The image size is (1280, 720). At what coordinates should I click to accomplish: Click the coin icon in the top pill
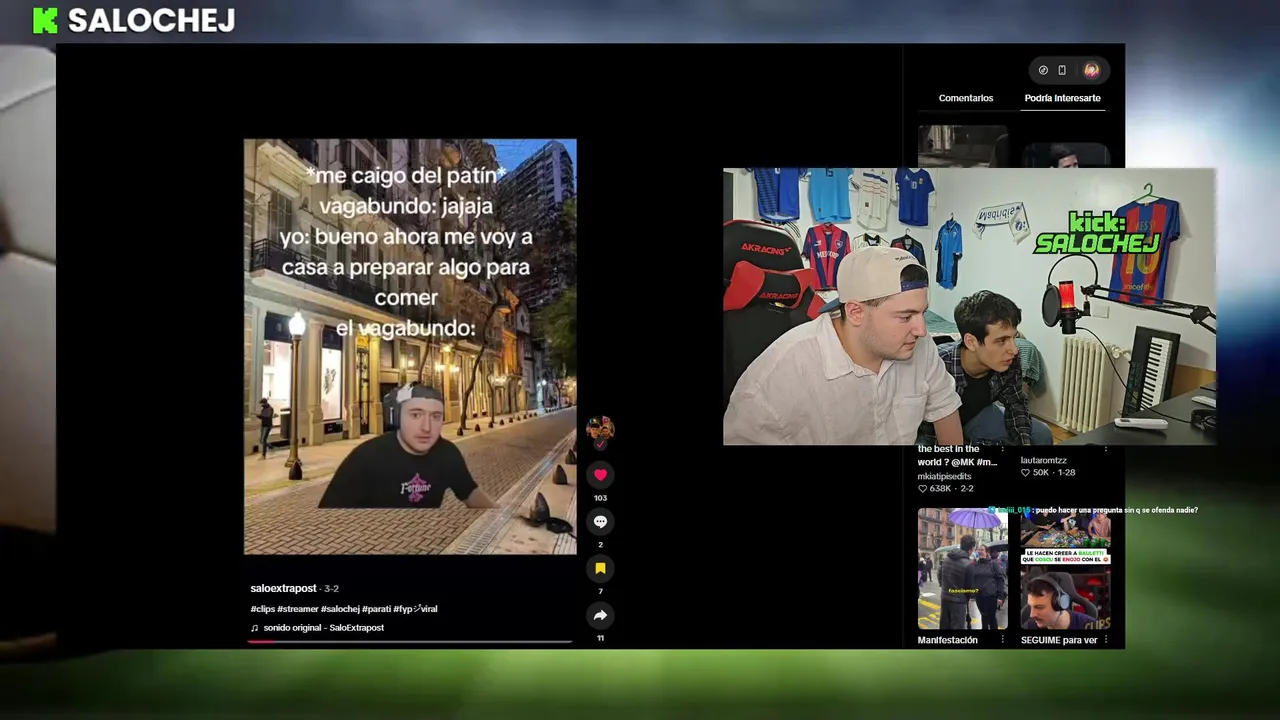[x=1043, y=70]
